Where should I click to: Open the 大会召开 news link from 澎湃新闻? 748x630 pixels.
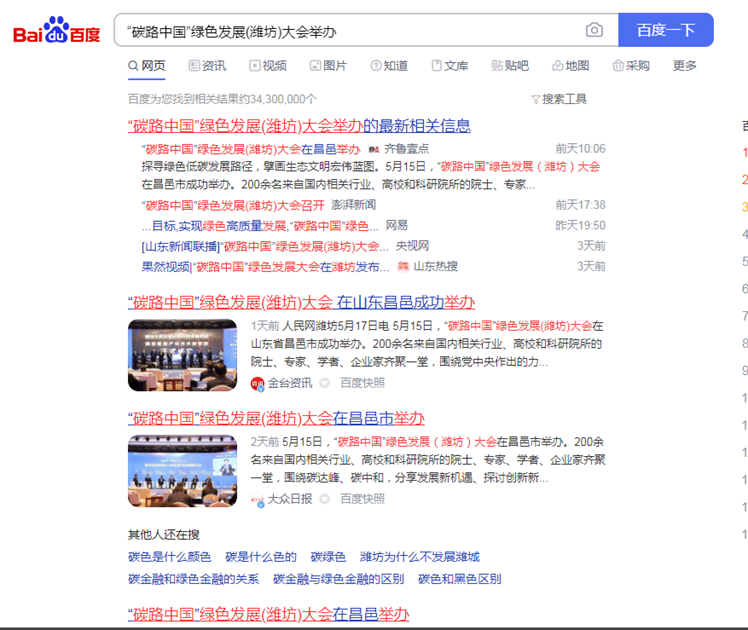point(233,206)
